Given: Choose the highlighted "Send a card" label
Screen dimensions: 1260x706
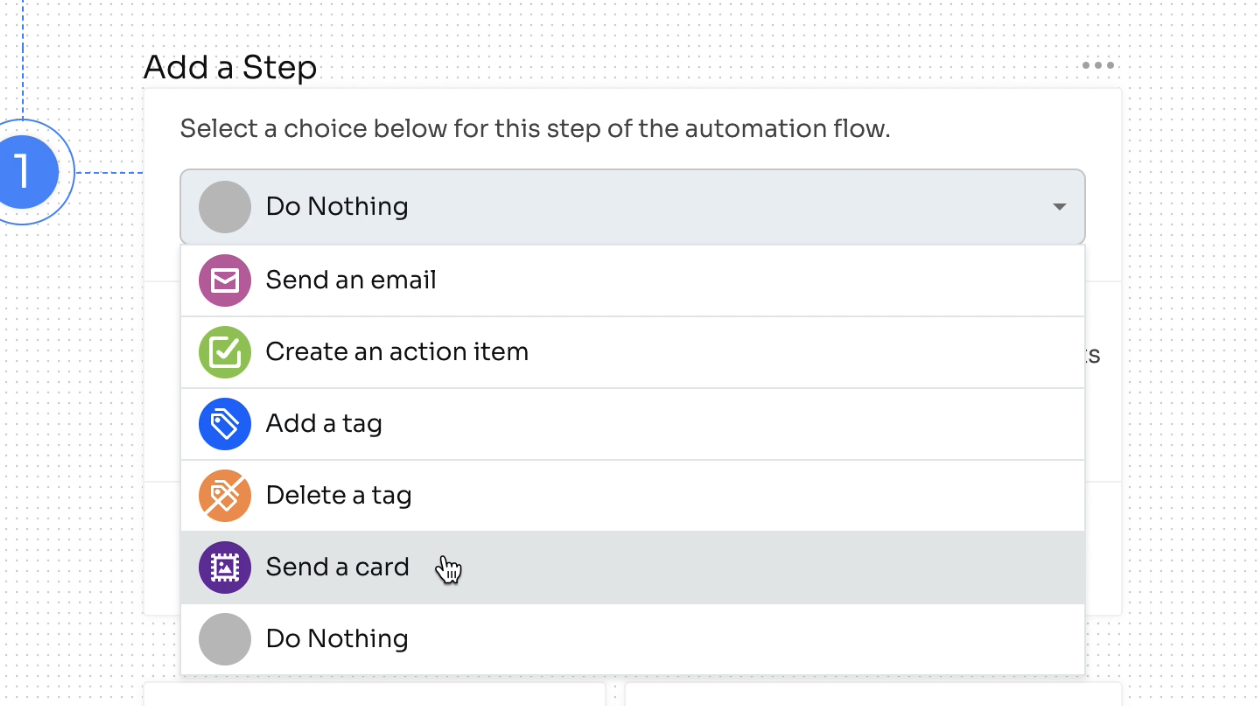Looking at the screenshot, I should tap(338, 567).
